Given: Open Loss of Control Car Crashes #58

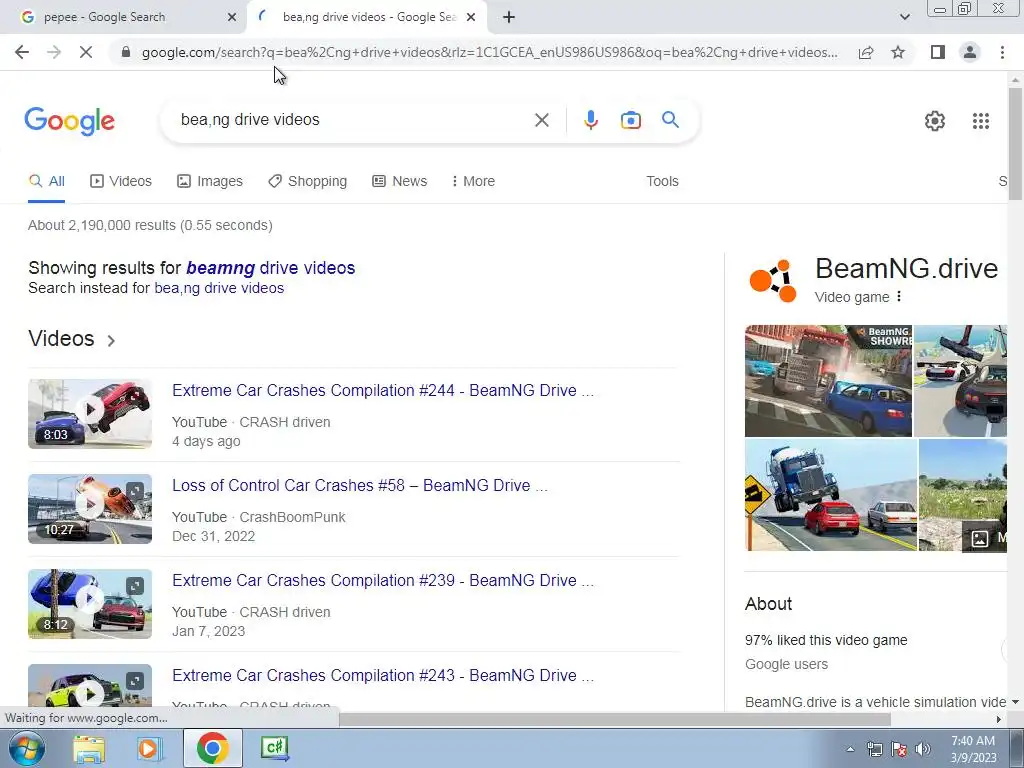Looking at the screenshot, I should pyautogui.click(x=360, y=486).
